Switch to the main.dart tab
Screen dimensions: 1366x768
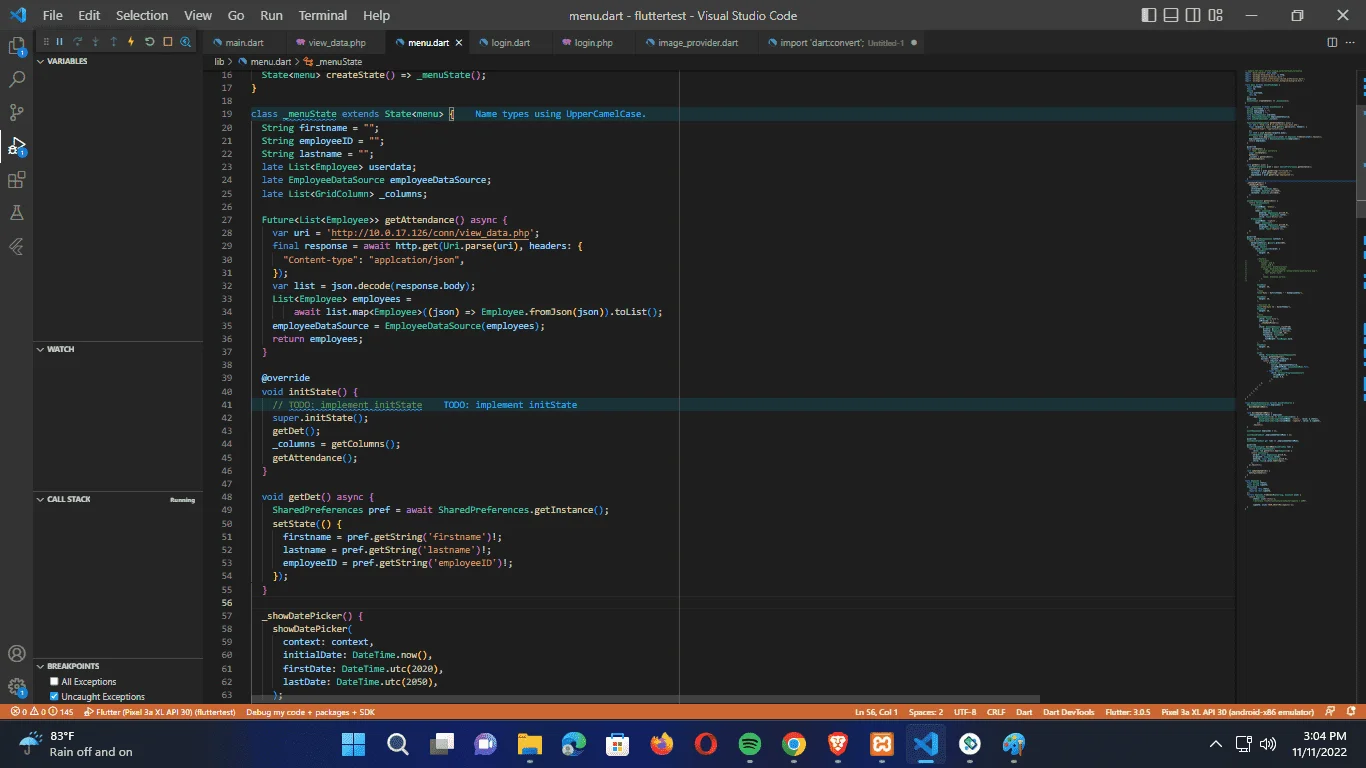pos(244,43)
